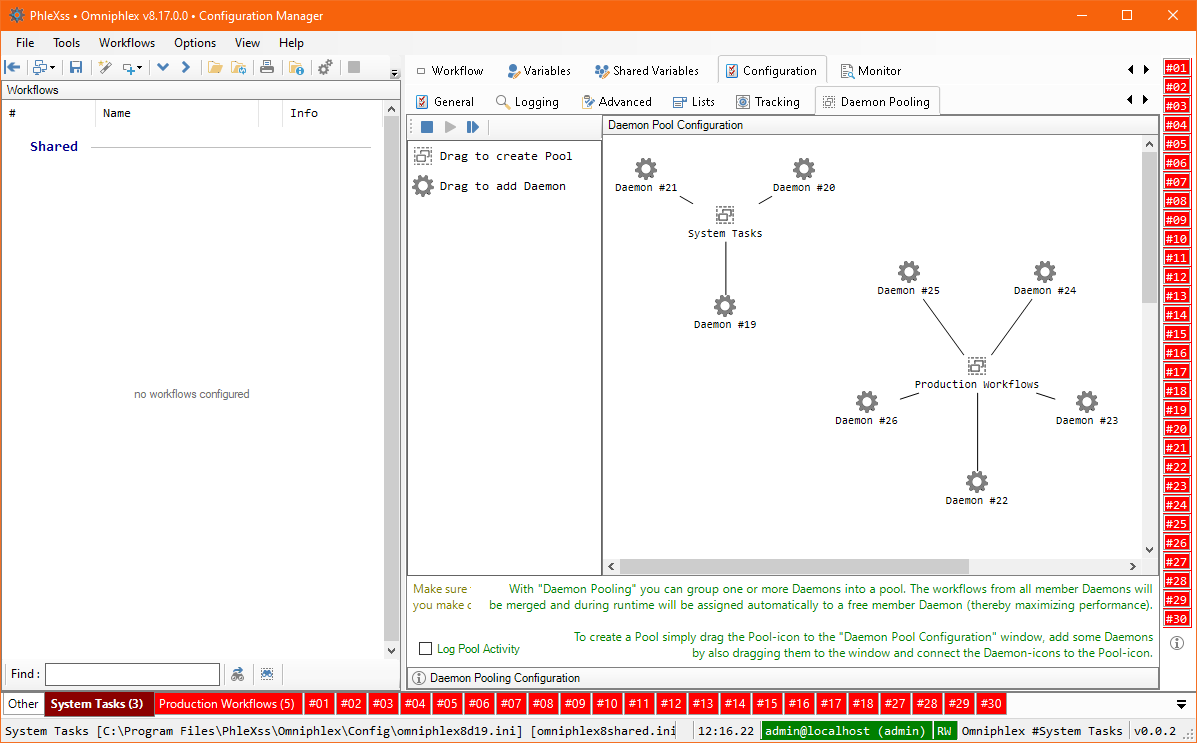Select Daemon #21 gear icon

(646, 168)
